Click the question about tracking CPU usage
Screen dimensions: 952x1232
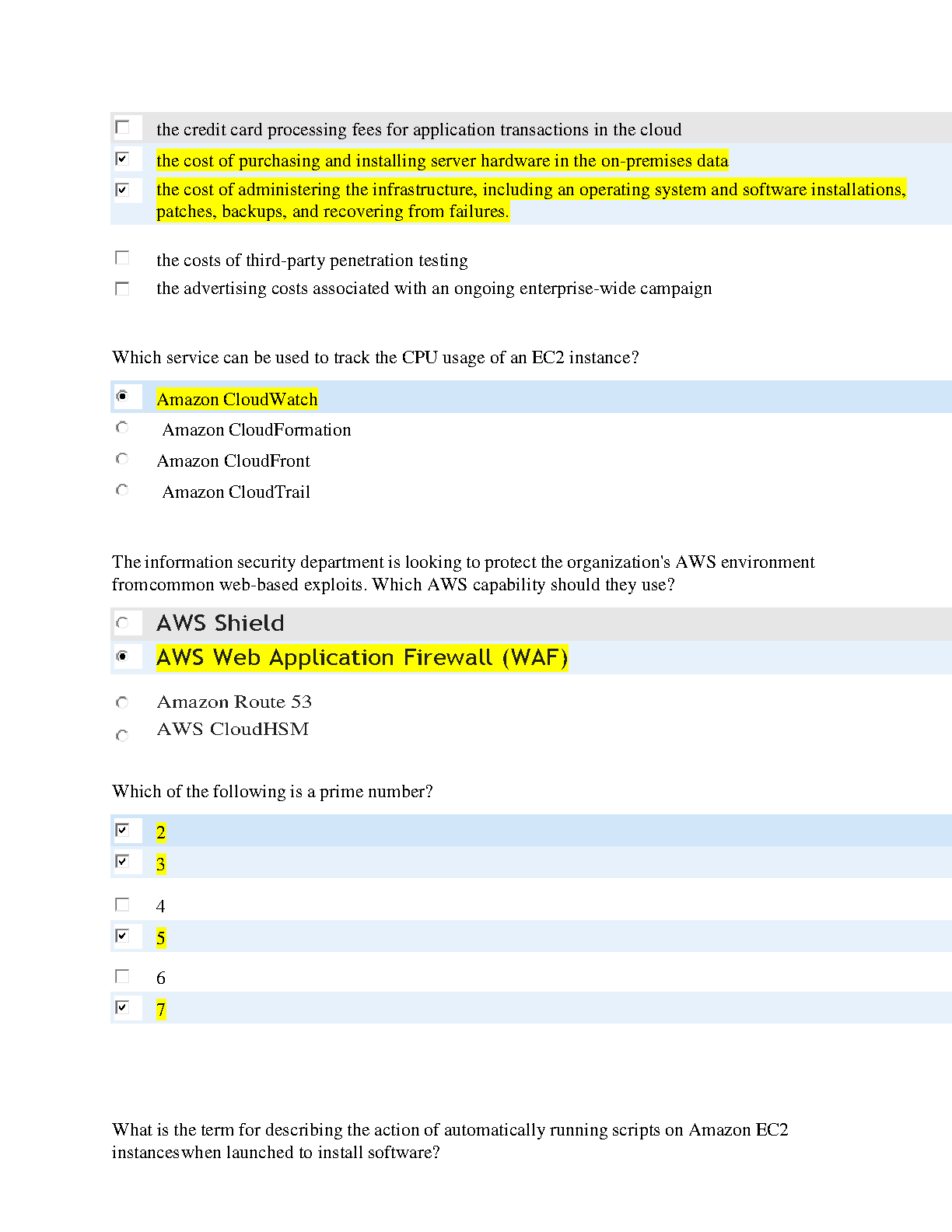[376, 358]
